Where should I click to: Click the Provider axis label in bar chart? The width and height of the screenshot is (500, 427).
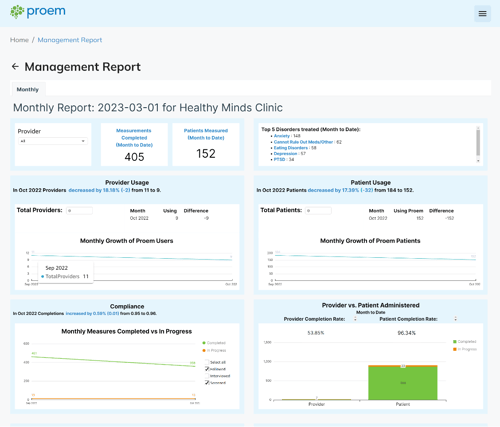click(316, 404)
